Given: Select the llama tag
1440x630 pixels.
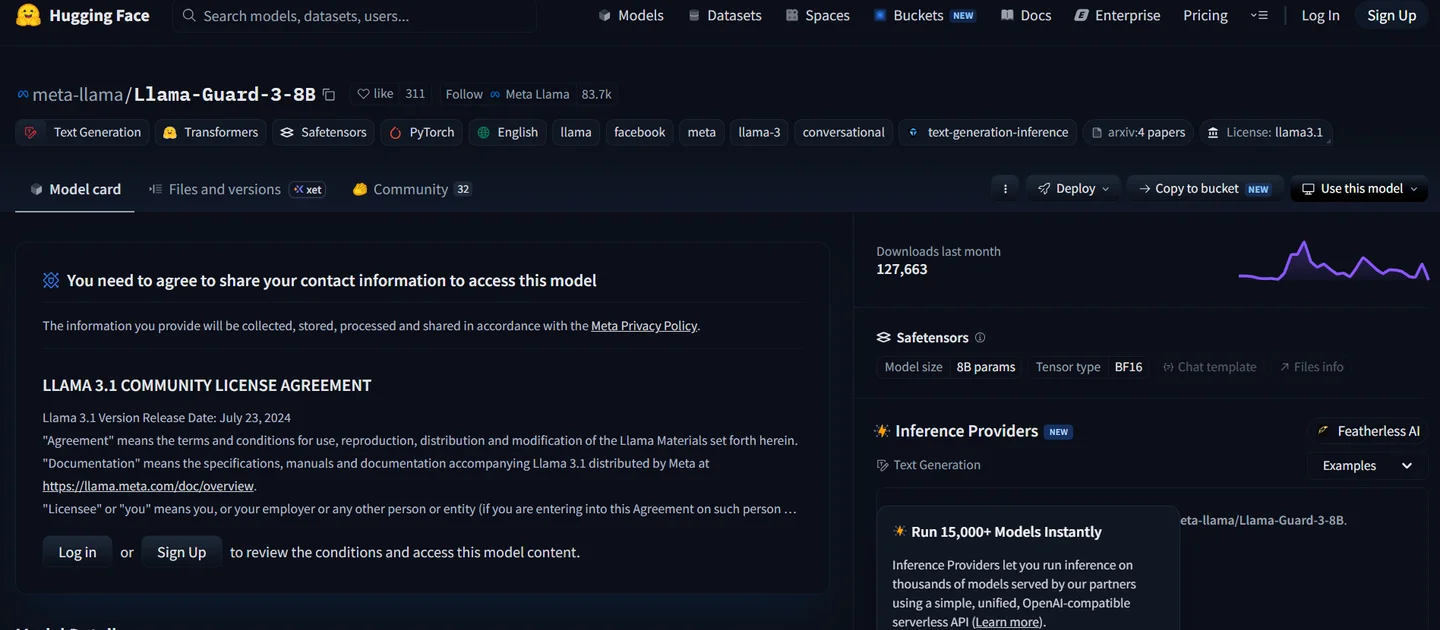Looking at the screenshot, I should 576,132.
